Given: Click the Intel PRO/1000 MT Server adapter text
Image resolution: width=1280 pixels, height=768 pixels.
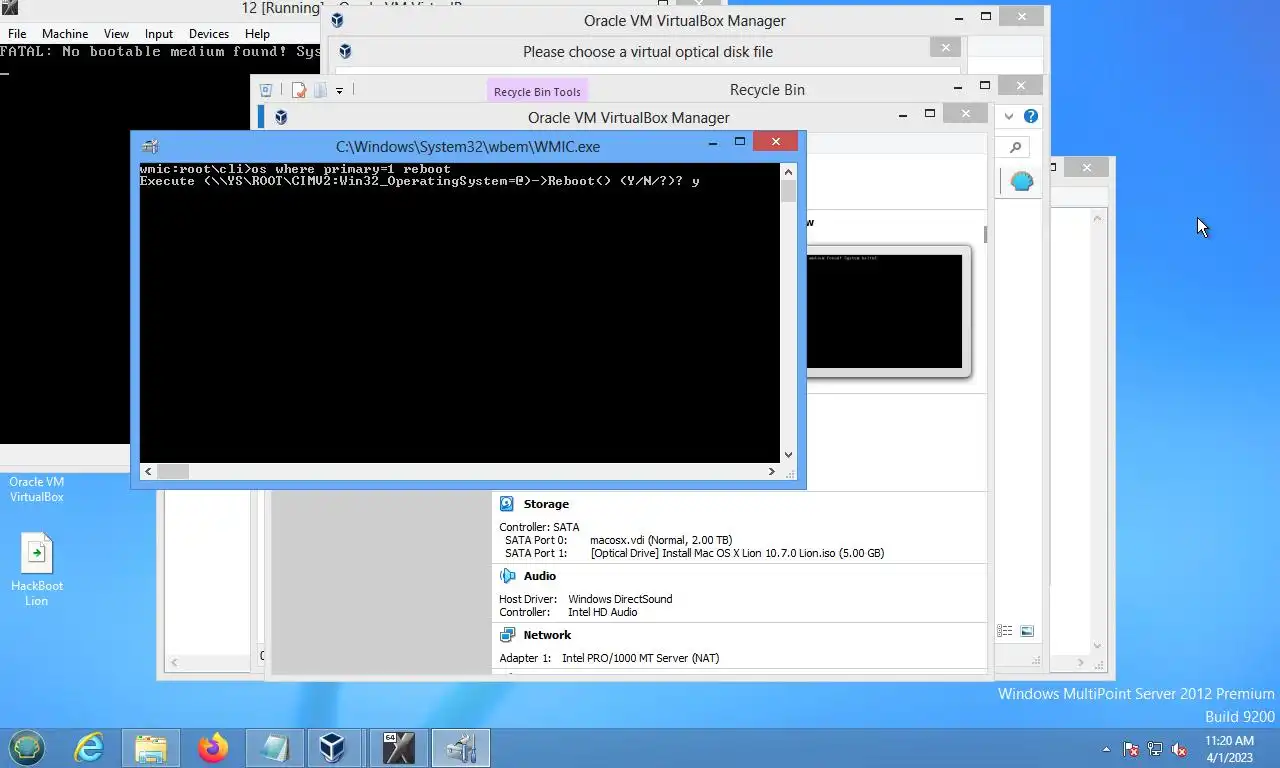Looking at the screenshot, I should 640,658.
